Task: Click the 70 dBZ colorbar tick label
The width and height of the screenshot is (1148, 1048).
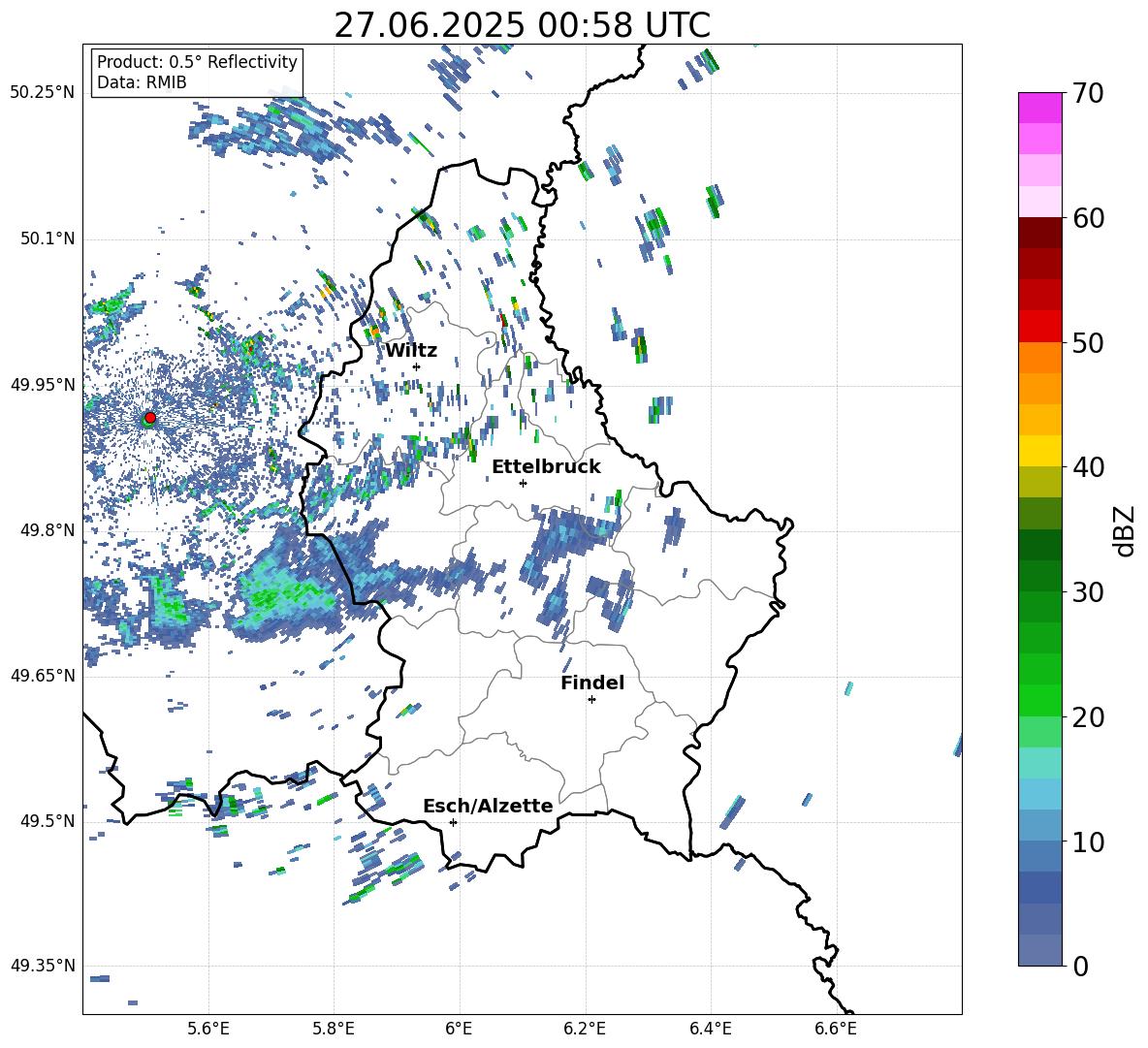Action: tap(1088, 93)
